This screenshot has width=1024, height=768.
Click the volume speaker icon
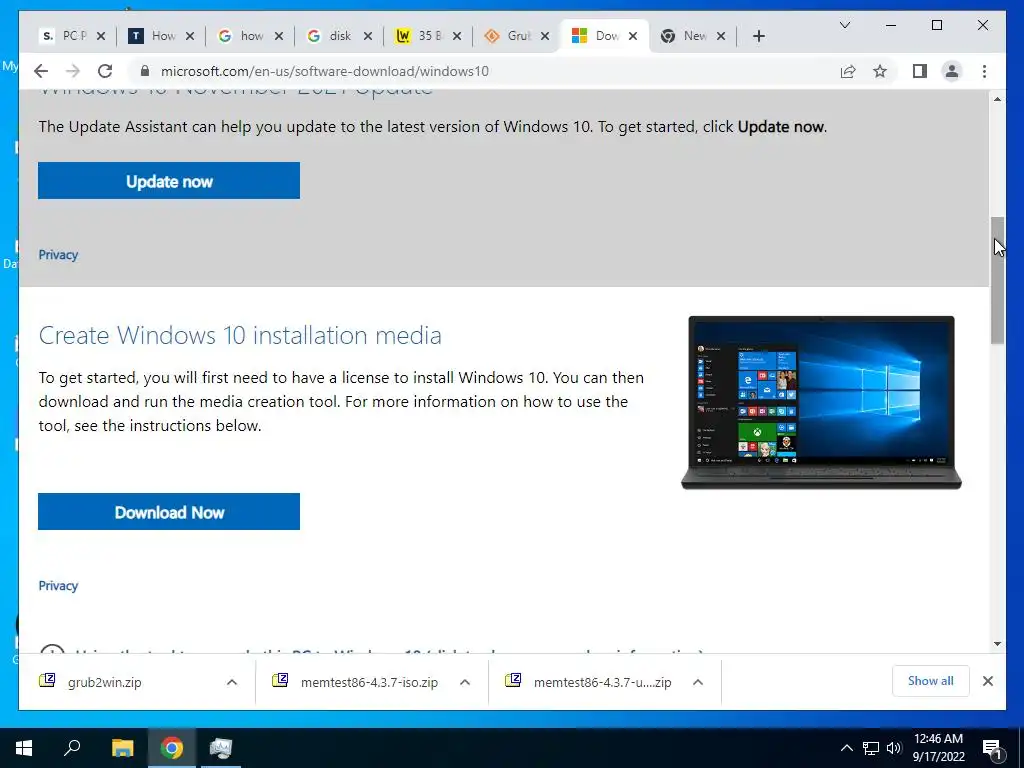pos(894,748)
